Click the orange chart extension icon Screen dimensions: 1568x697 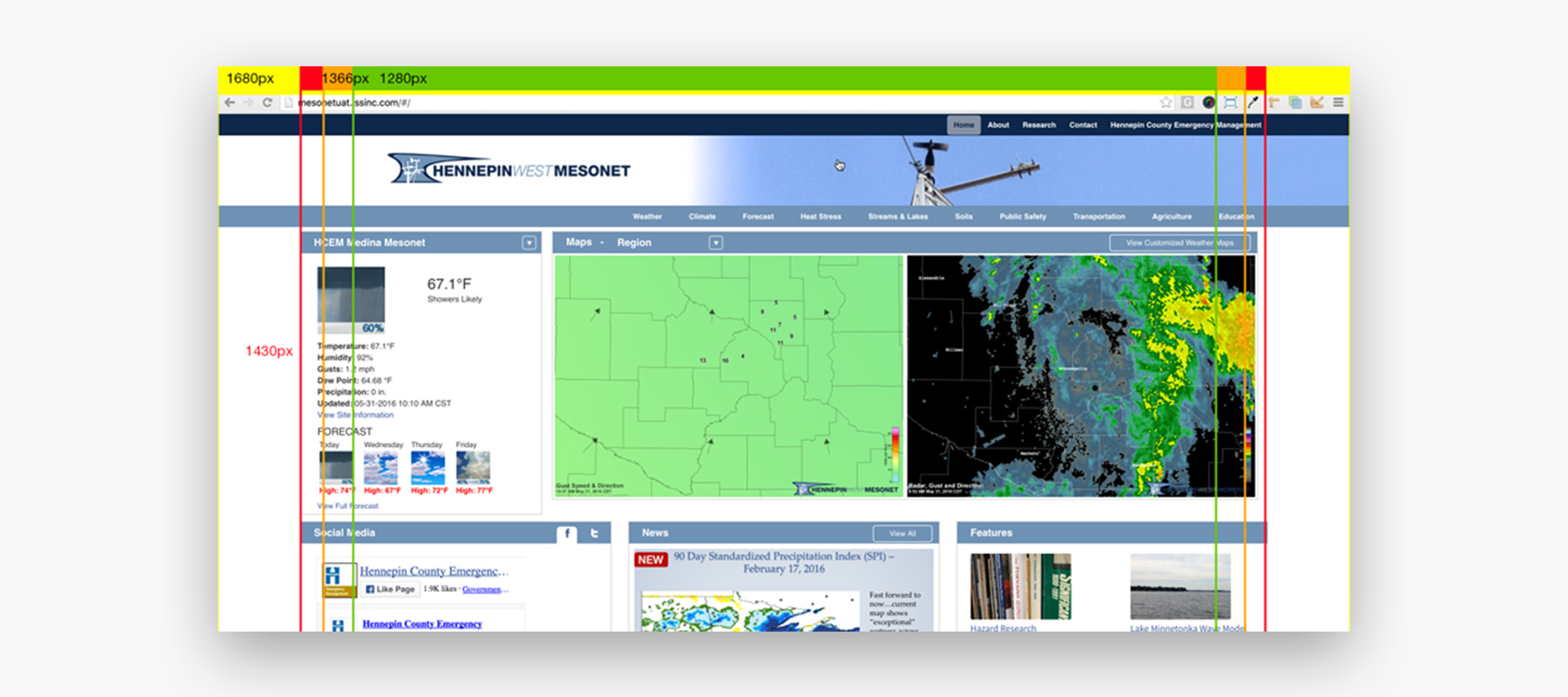(1317, 103)
